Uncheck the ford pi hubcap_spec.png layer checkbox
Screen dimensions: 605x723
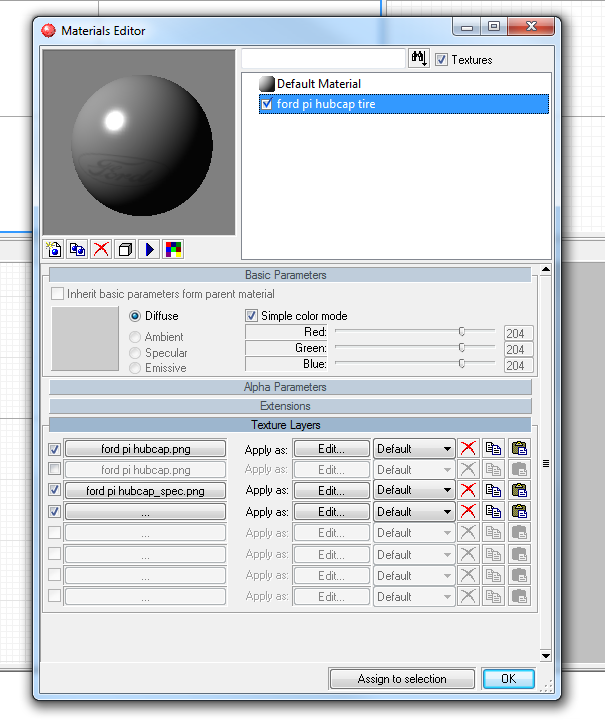click(x=55, y=490)
